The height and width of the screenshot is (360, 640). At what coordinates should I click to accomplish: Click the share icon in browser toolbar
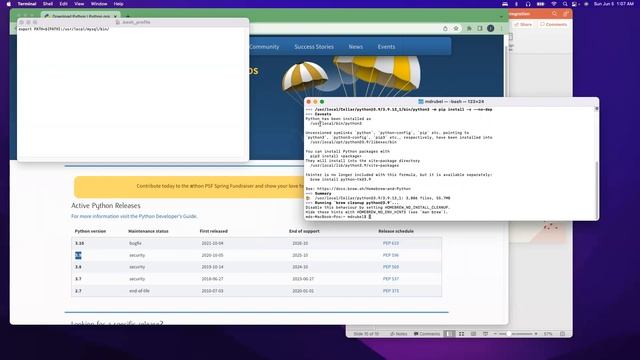(445, 28)
